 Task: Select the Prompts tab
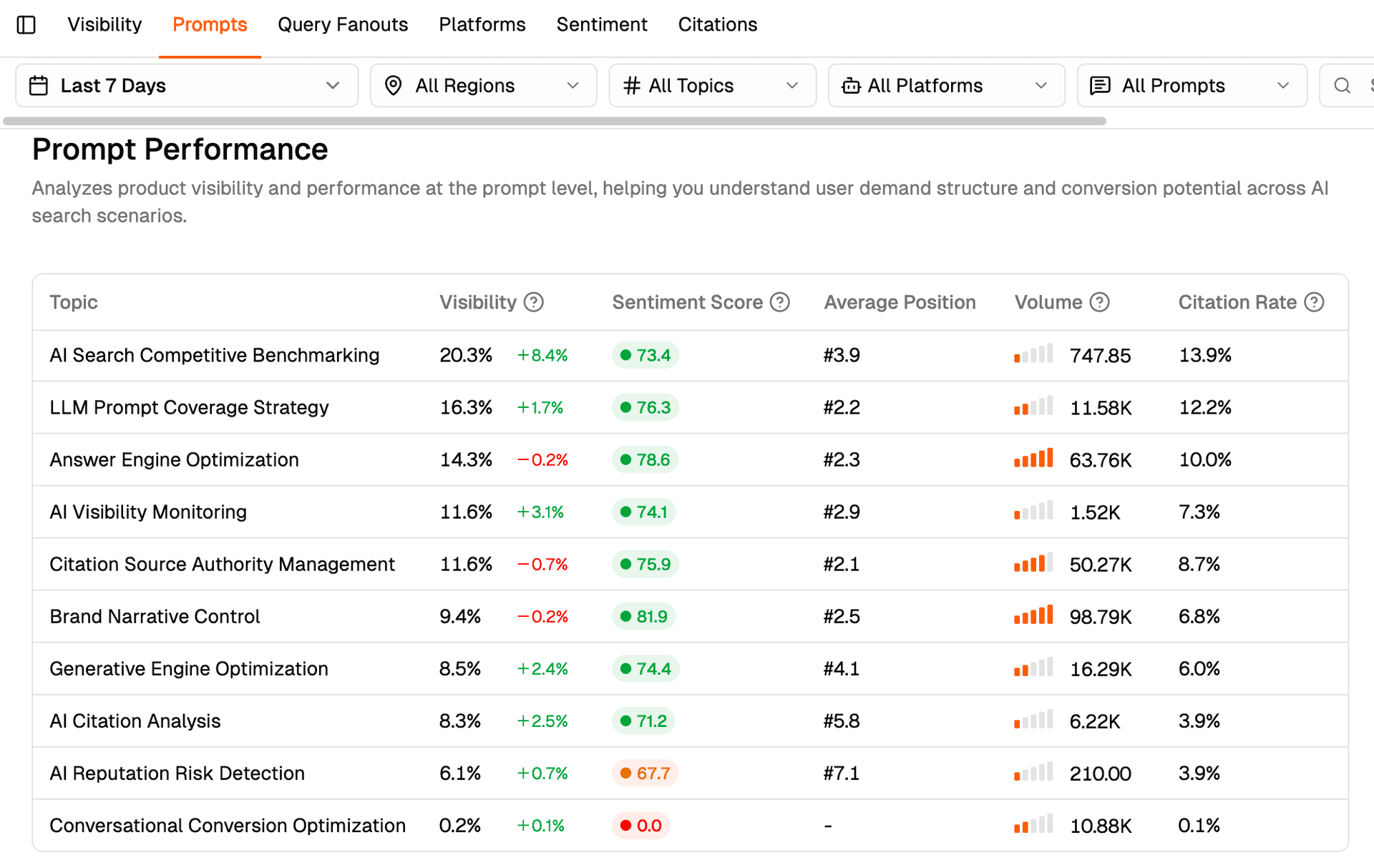(x=210, y=25)
